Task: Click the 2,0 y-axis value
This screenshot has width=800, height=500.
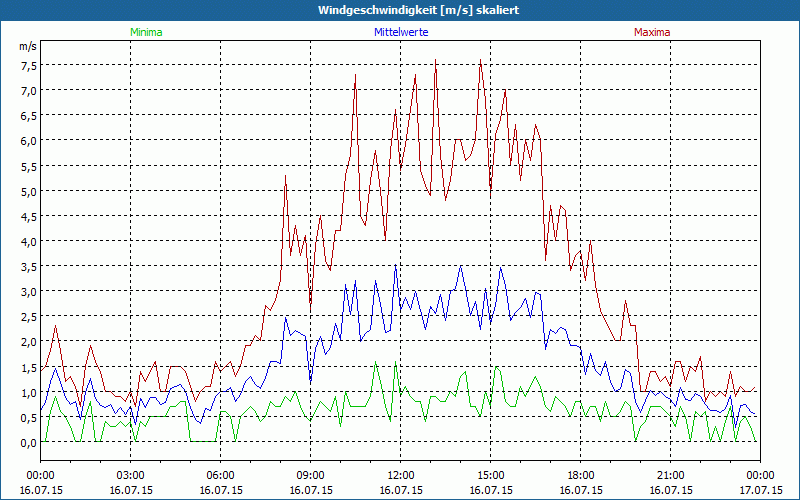Action: [x=28, y=342]
